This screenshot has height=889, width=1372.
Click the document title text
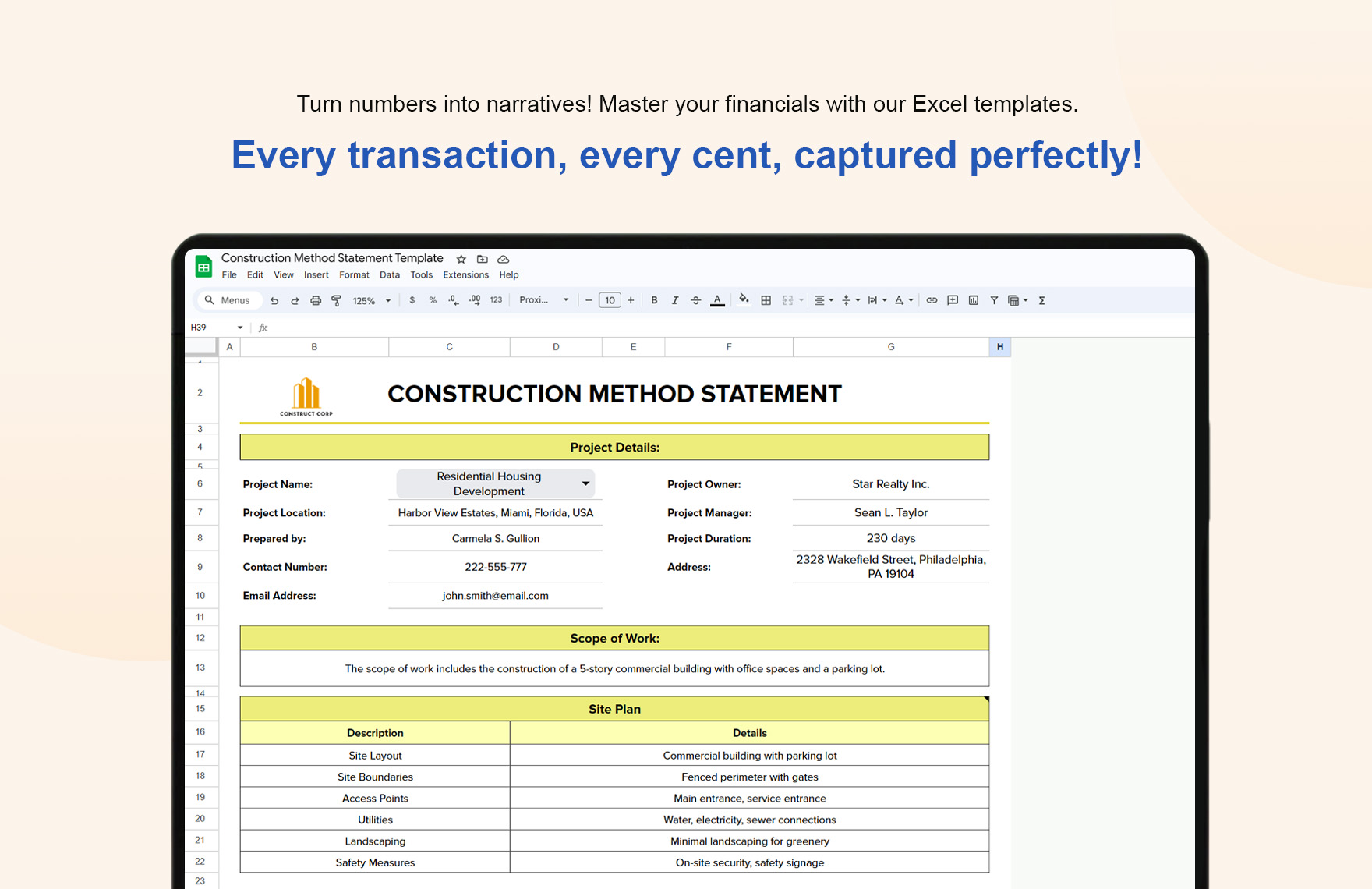332,258
